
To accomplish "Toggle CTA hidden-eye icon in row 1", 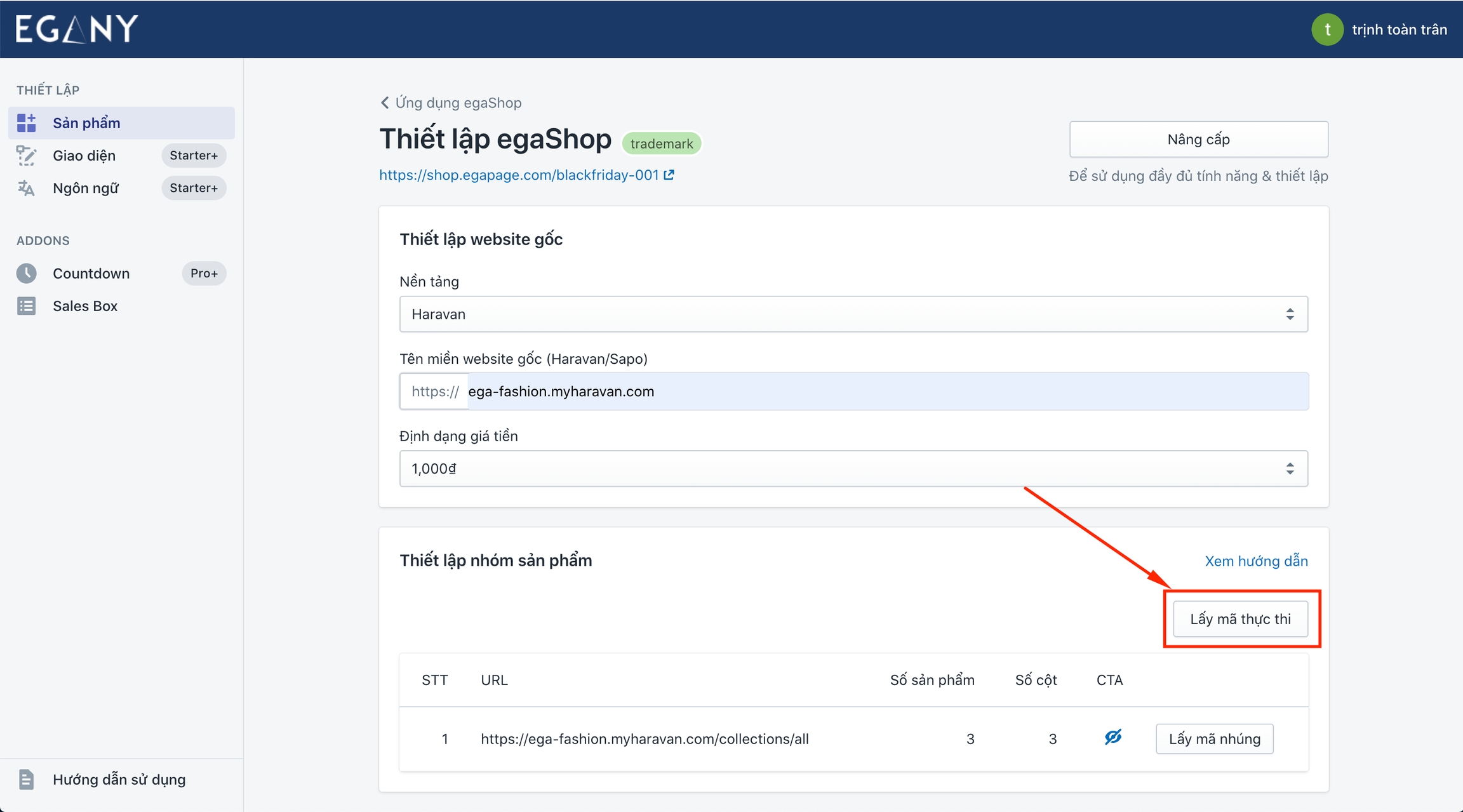I will [1112, 738].
